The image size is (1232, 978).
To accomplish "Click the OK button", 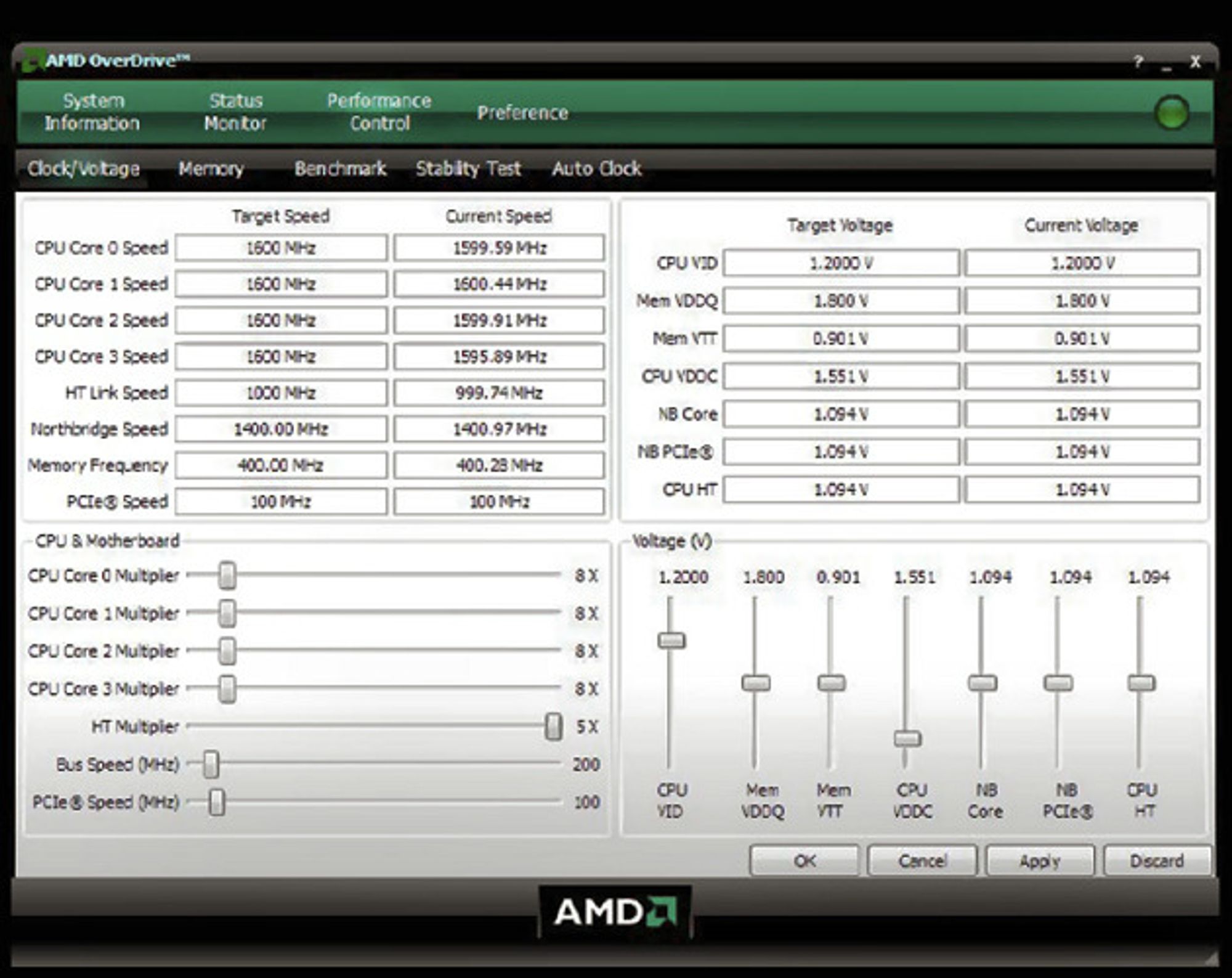I will (804, 860).
